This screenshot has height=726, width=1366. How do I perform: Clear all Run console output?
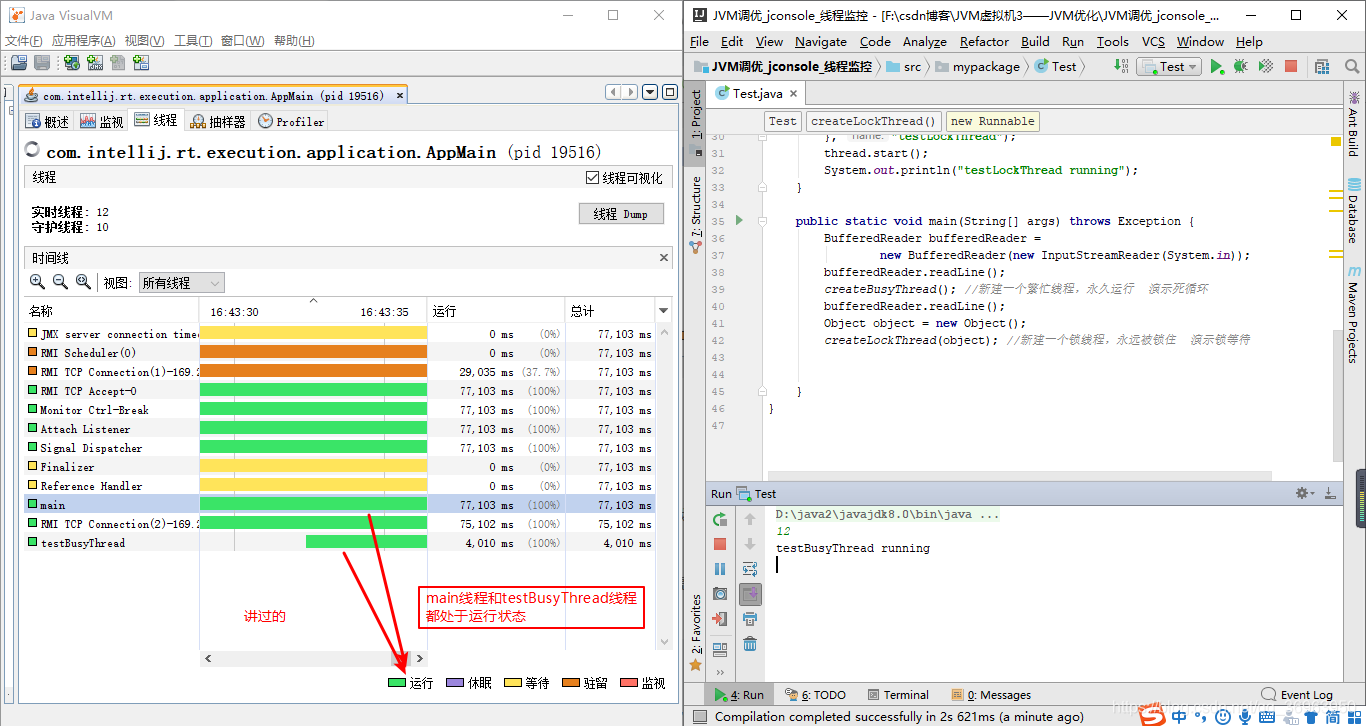750,644
